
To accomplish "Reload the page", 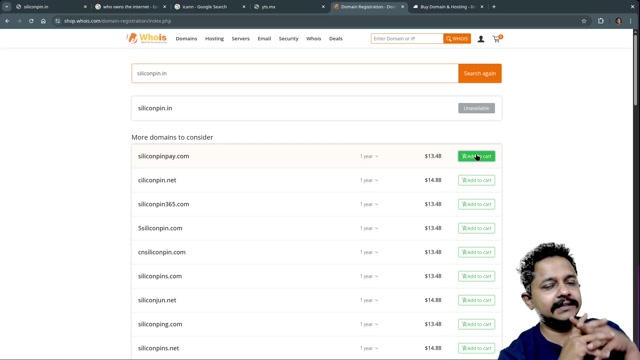I will tap(31, 21).
